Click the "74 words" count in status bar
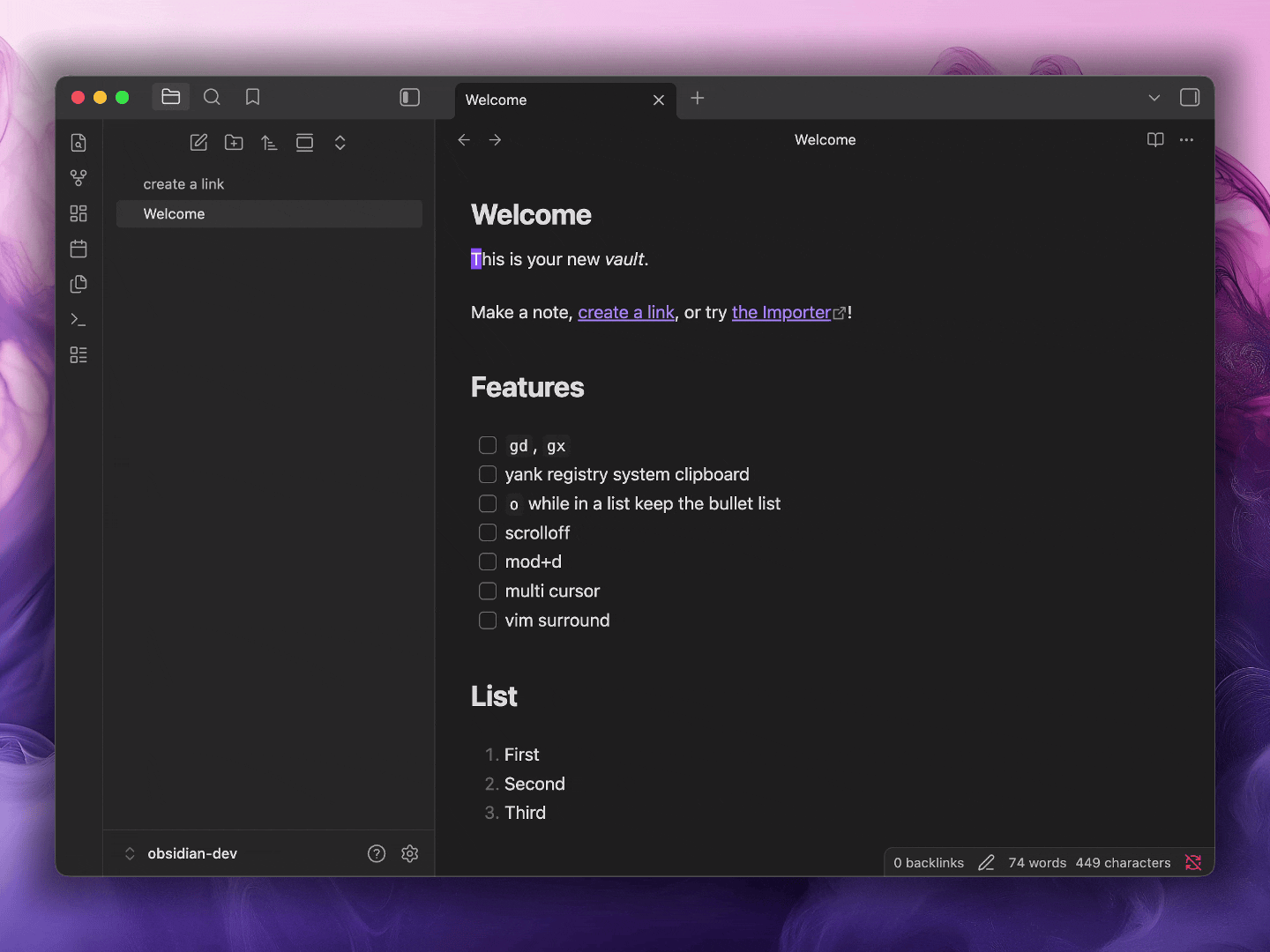1270x952 pixels. point(1037,863)
